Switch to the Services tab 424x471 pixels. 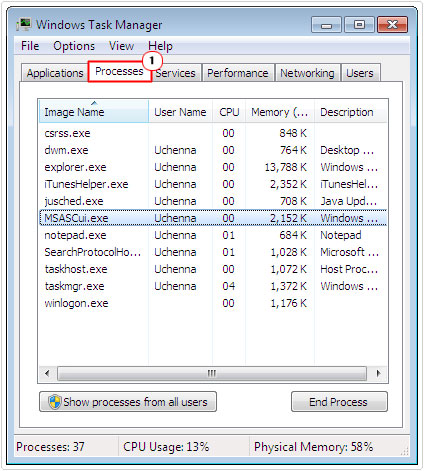point(176,73)
